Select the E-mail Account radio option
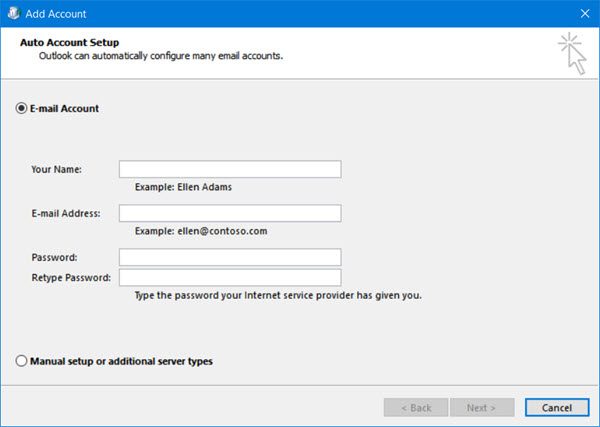Screen dimensions: 600x427 pos(22,108)
